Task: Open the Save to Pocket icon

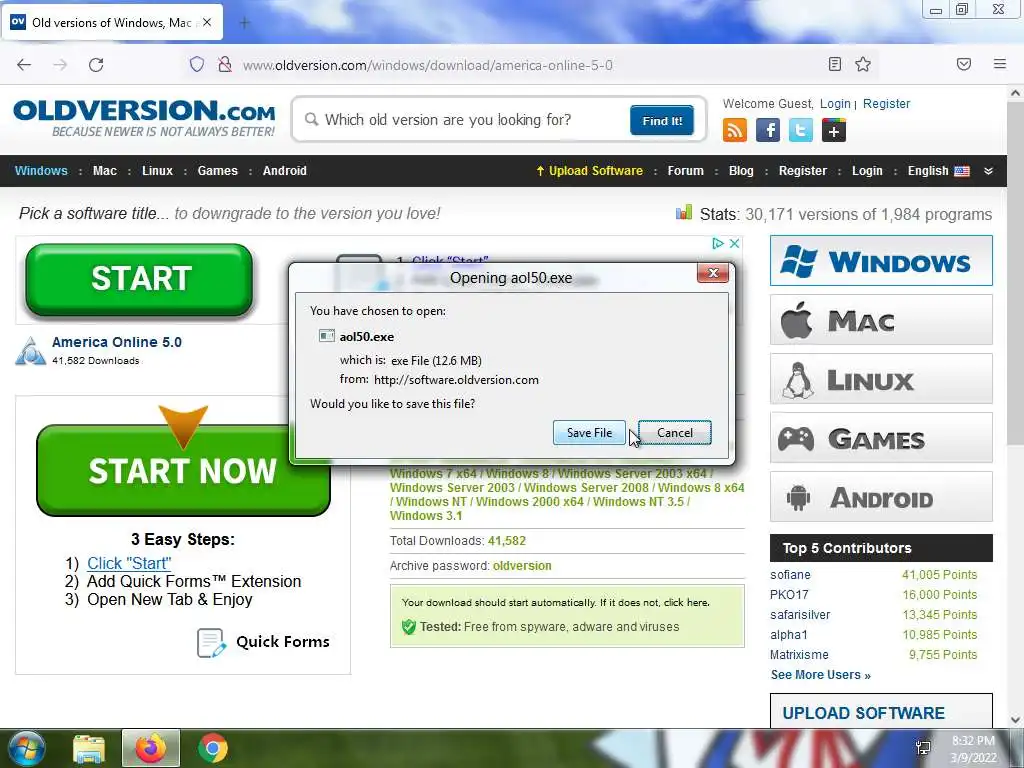Action: (x=964, y=64)
